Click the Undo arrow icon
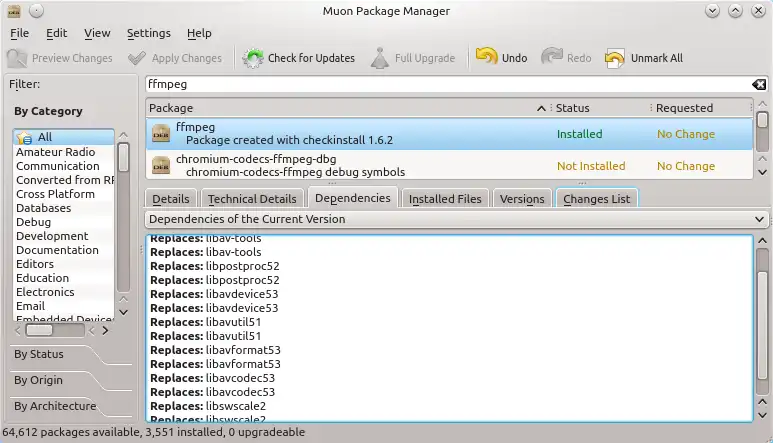This screenshot has width=773, height=443. [487, 57]
